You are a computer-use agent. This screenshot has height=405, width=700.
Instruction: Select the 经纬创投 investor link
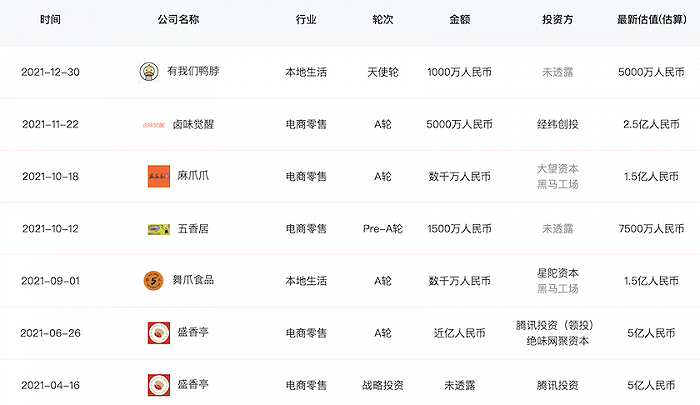click(558, 124)
